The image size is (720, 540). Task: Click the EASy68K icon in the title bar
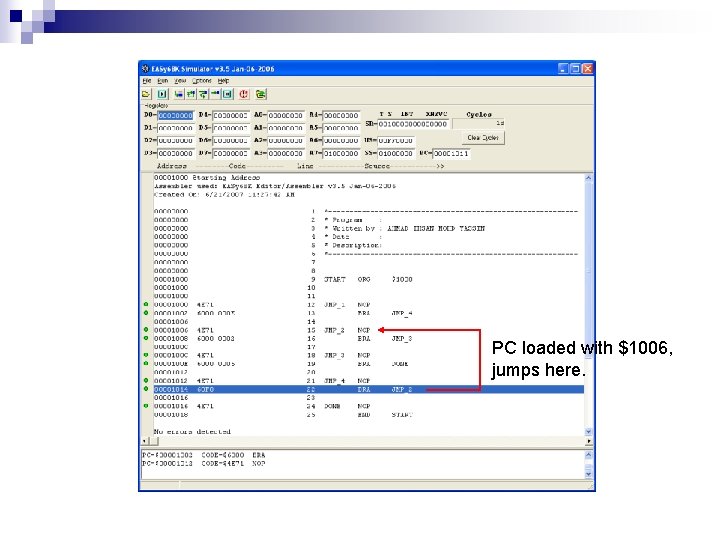(x=146, y=69)
